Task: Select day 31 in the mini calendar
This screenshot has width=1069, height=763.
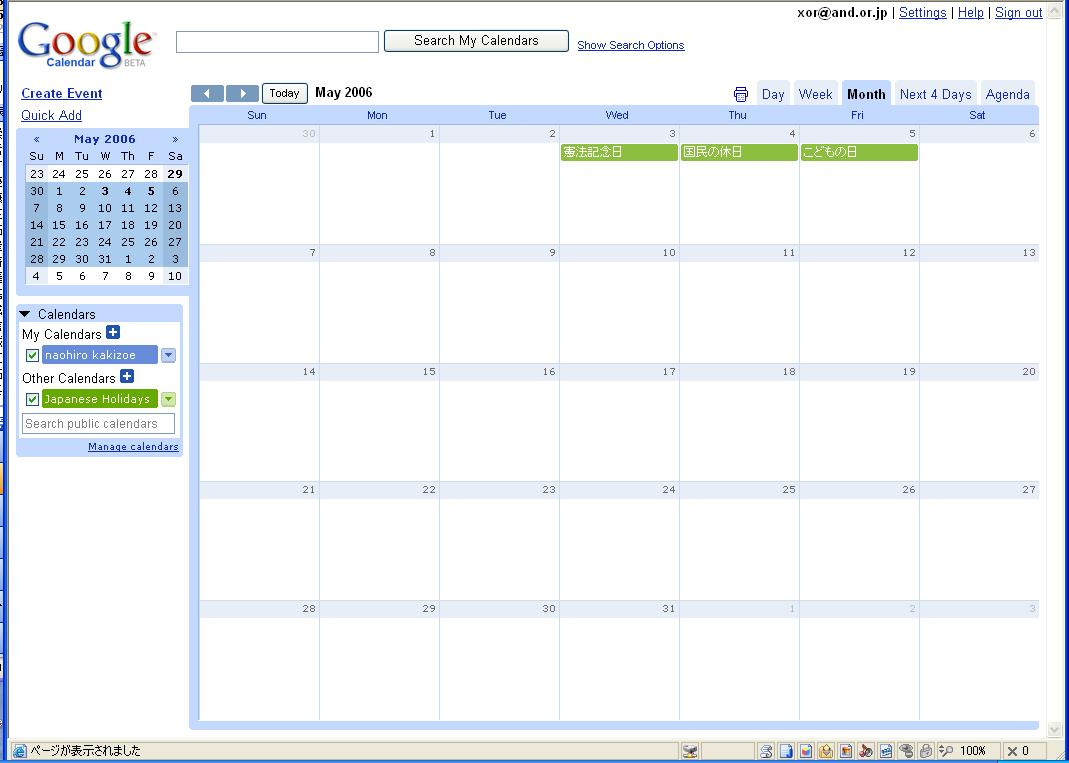Action: (105, 259)
